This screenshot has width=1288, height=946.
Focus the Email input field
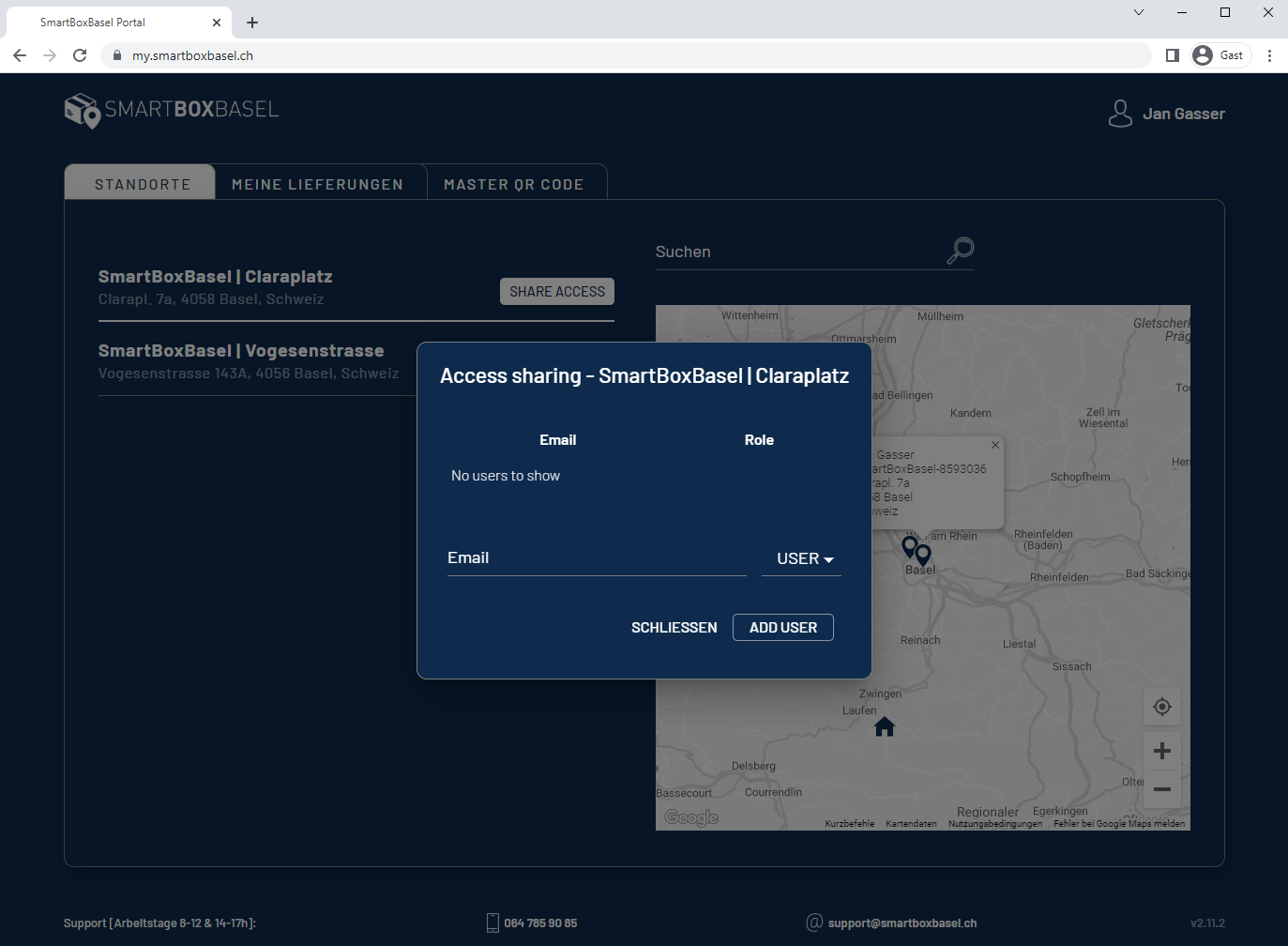[596, 558]
